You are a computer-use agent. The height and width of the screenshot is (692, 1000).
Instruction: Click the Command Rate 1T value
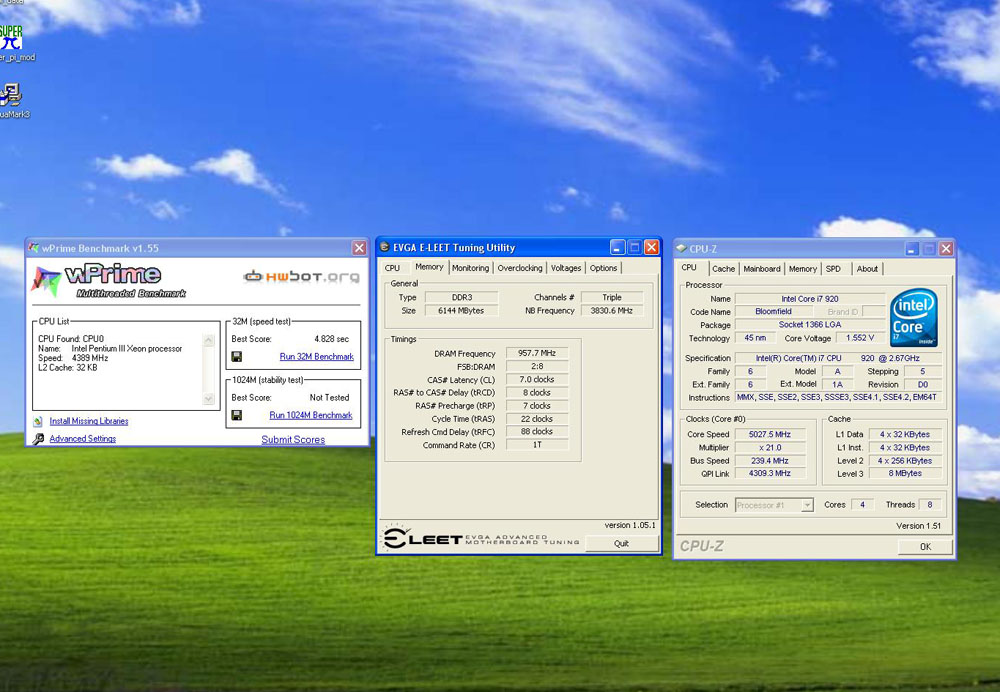[537, 445]
